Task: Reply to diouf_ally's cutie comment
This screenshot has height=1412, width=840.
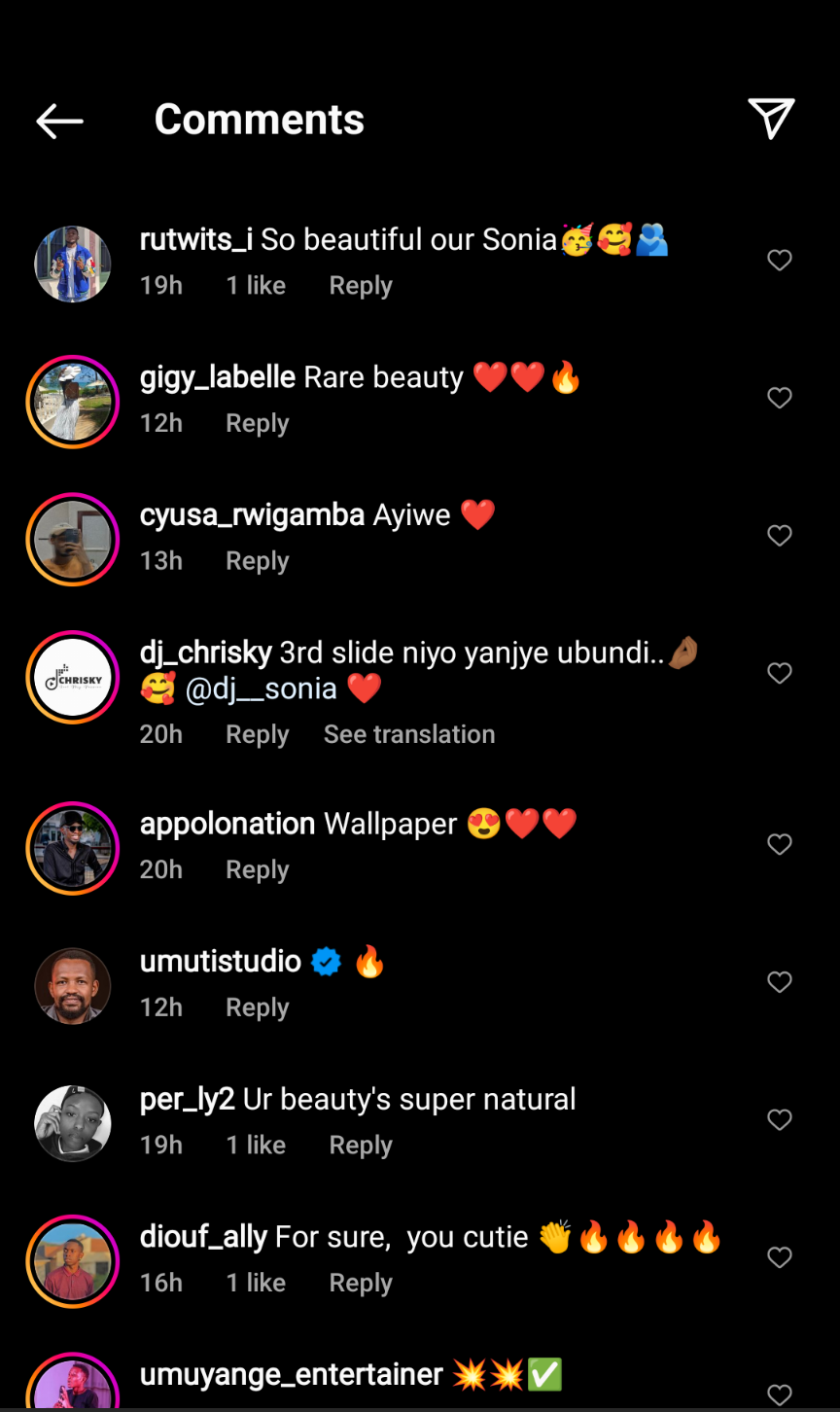Action: click(361, 1283)
